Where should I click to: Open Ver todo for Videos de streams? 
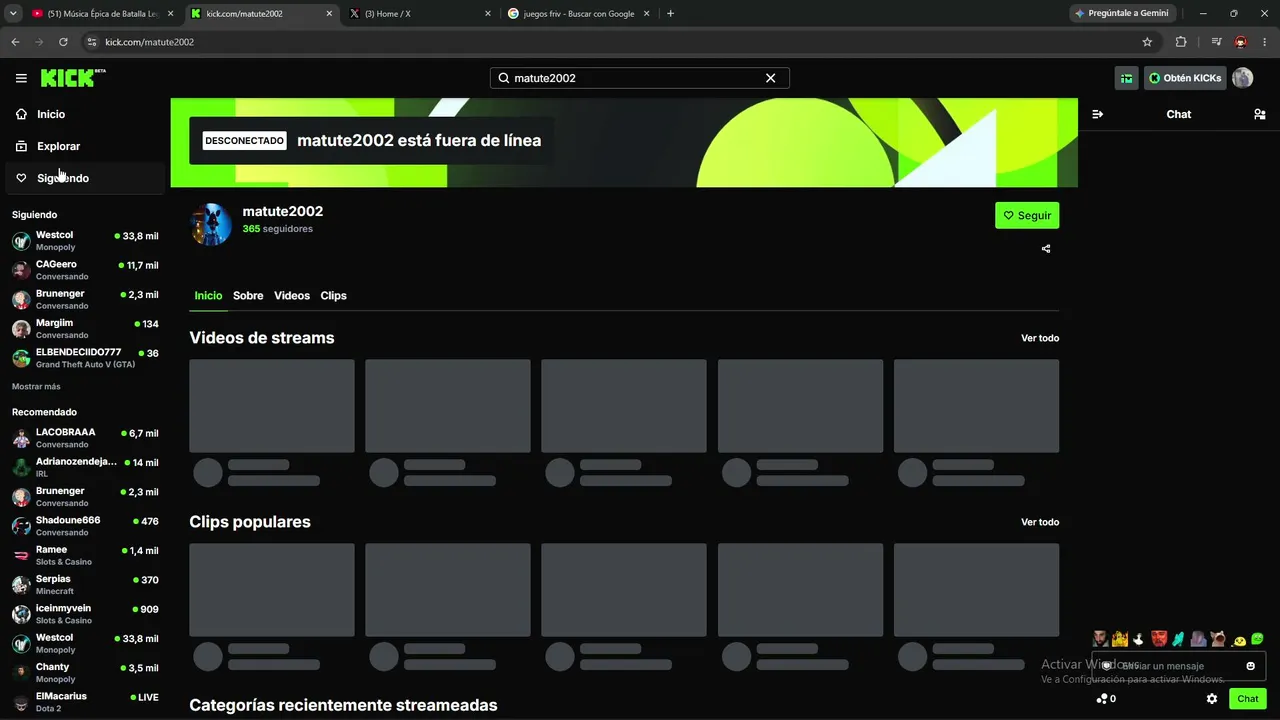click(1040, 338)
